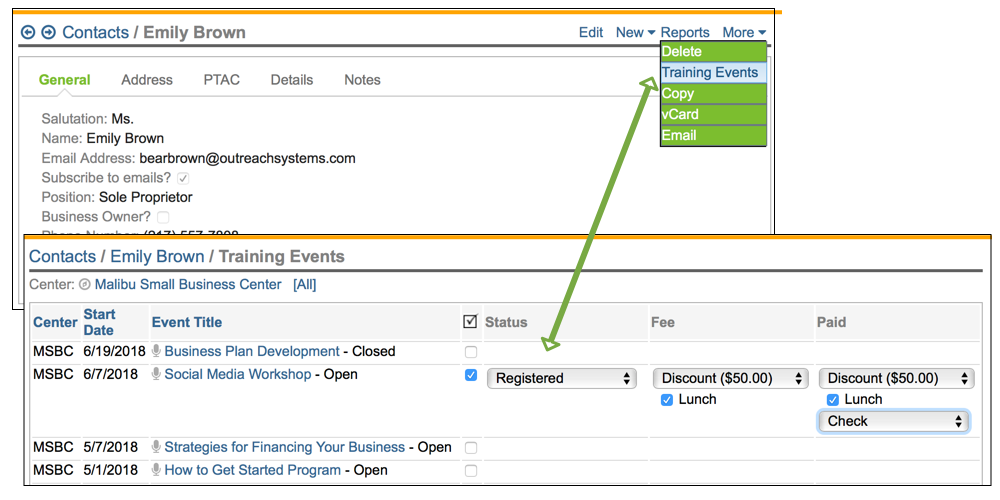This screenshot has width=1000, height=500.
Task: Uncheck the Social Media Workshop row checkbox
Action: 471,375
